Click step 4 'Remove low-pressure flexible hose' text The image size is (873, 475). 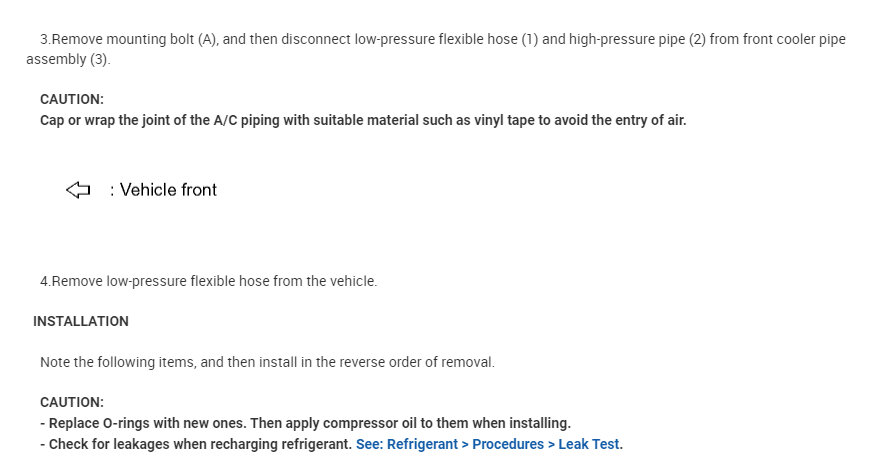pyautogui.click(x=208, y=281)
